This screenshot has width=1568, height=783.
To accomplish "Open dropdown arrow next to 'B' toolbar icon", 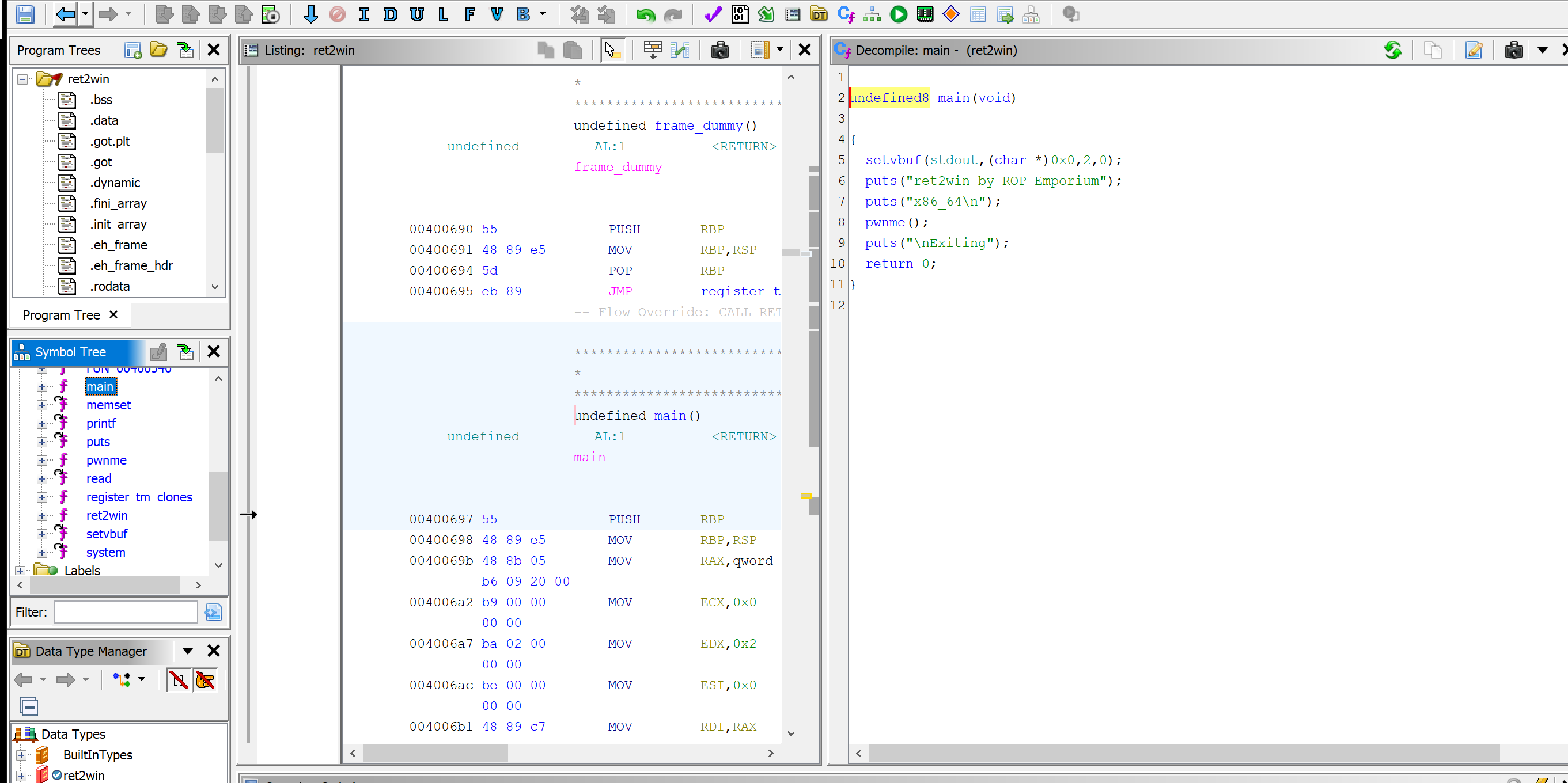I will [543, 14].
